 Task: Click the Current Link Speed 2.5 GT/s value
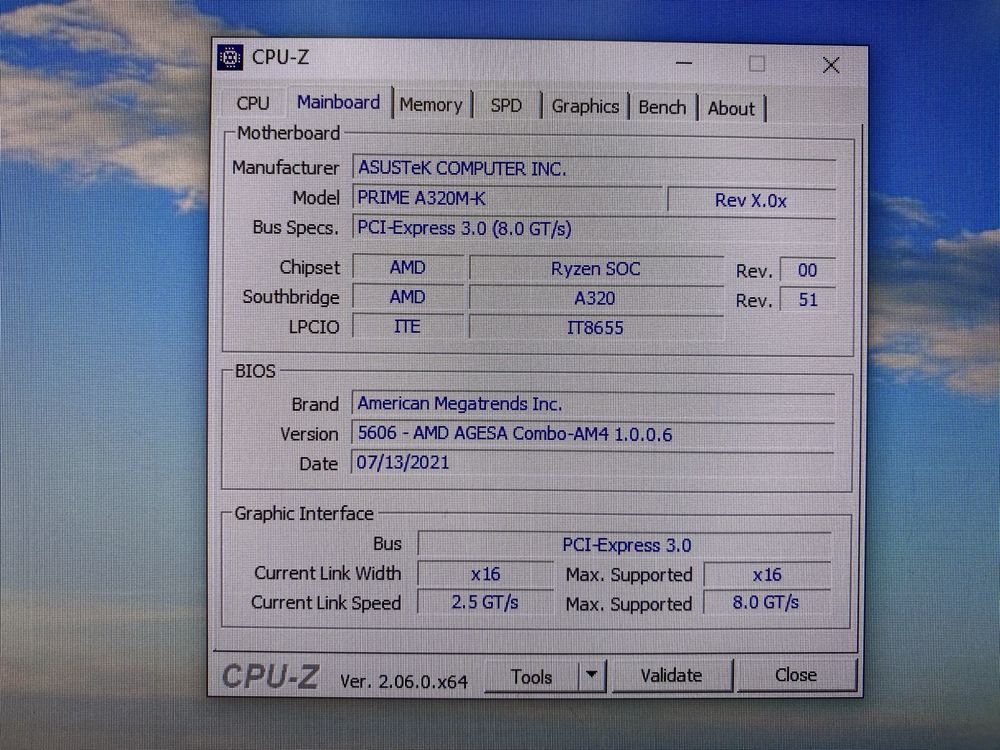(x=485, y=603)
